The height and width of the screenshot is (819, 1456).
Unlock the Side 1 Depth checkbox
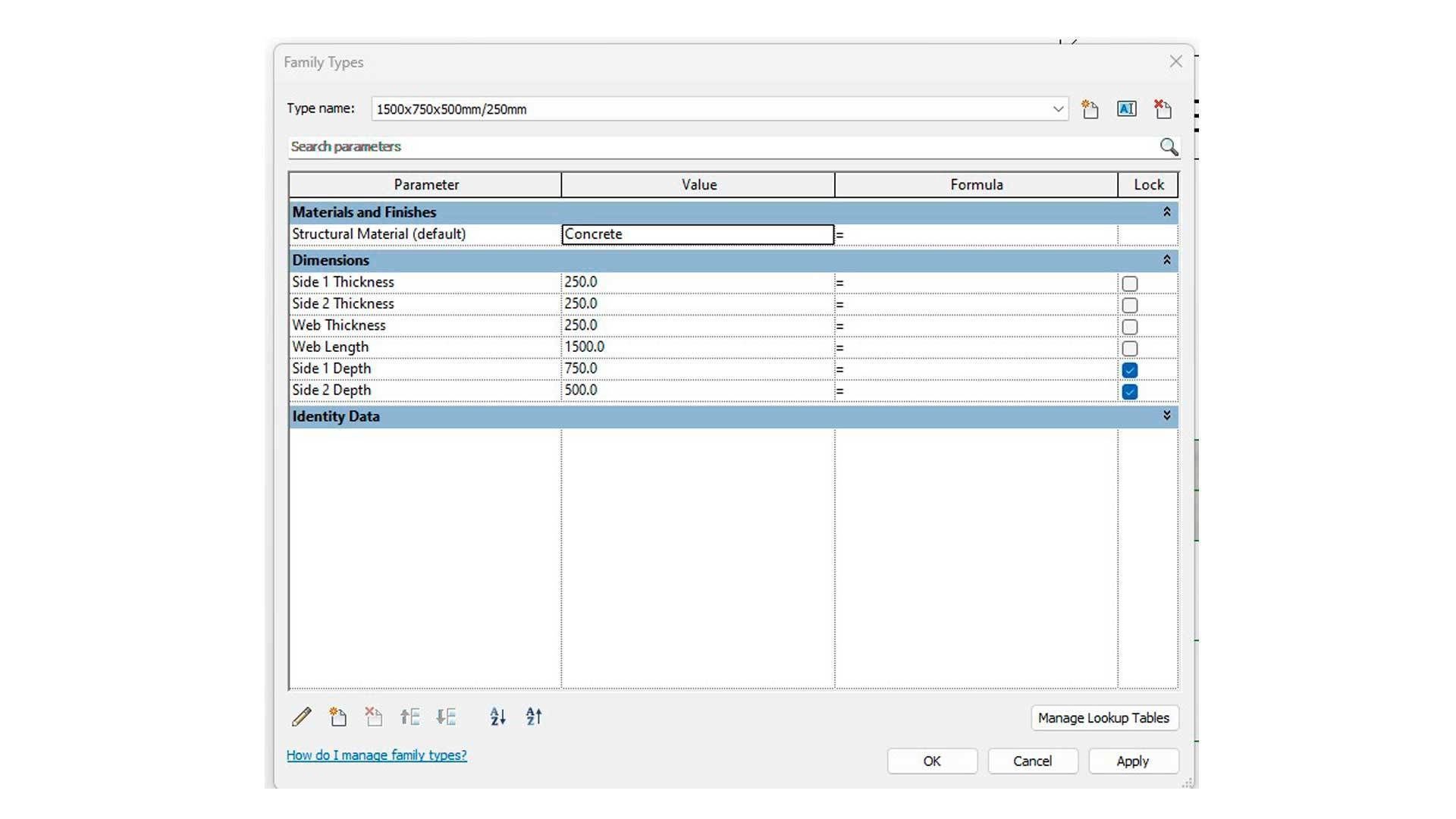click(1129, 370)
